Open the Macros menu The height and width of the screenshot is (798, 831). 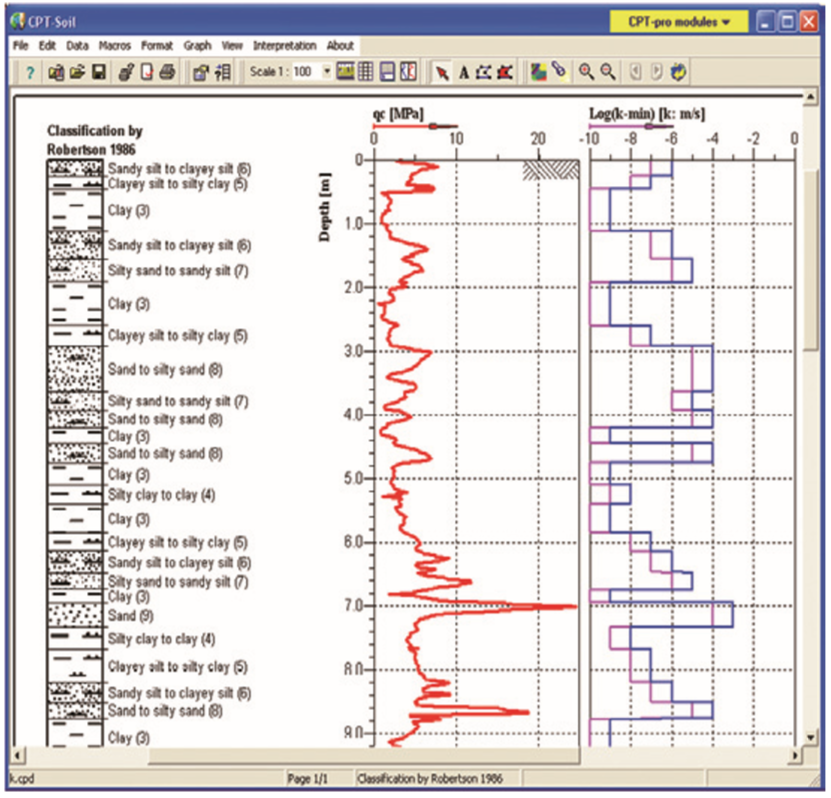(x=115, y=46)
